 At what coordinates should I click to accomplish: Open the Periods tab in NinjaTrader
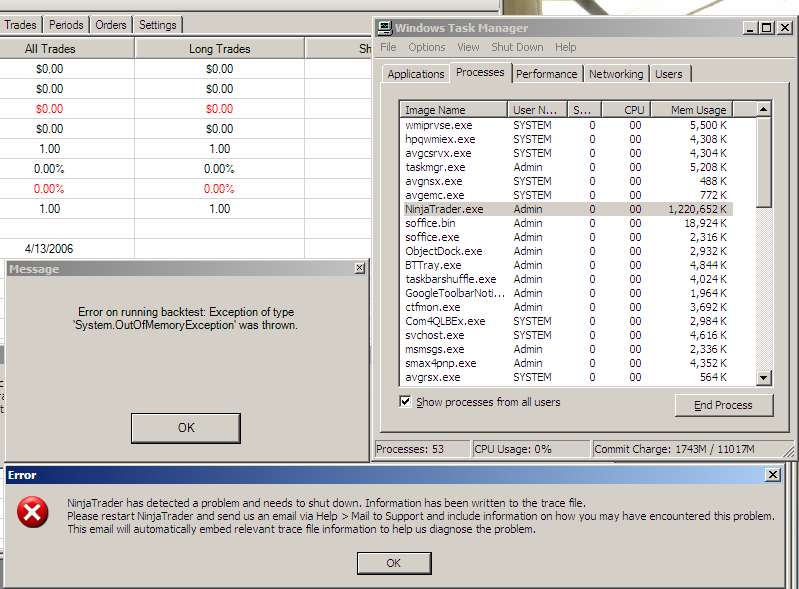(x=66, y=25)
